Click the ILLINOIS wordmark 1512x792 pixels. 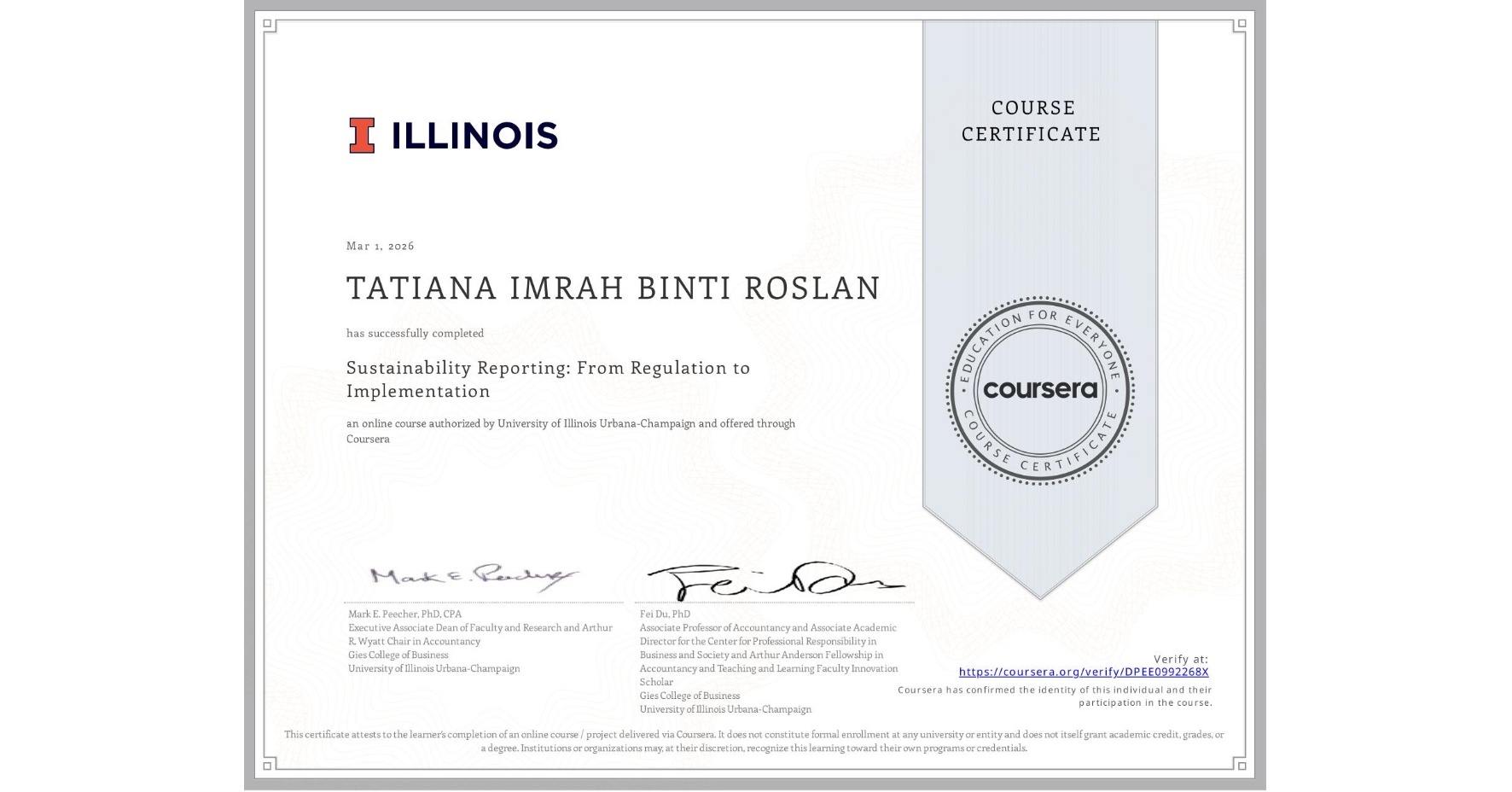474,136
